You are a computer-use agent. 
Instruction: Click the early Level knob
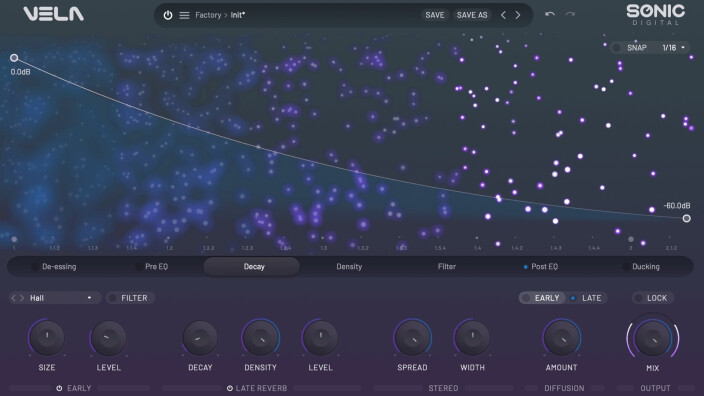point(108,338)
